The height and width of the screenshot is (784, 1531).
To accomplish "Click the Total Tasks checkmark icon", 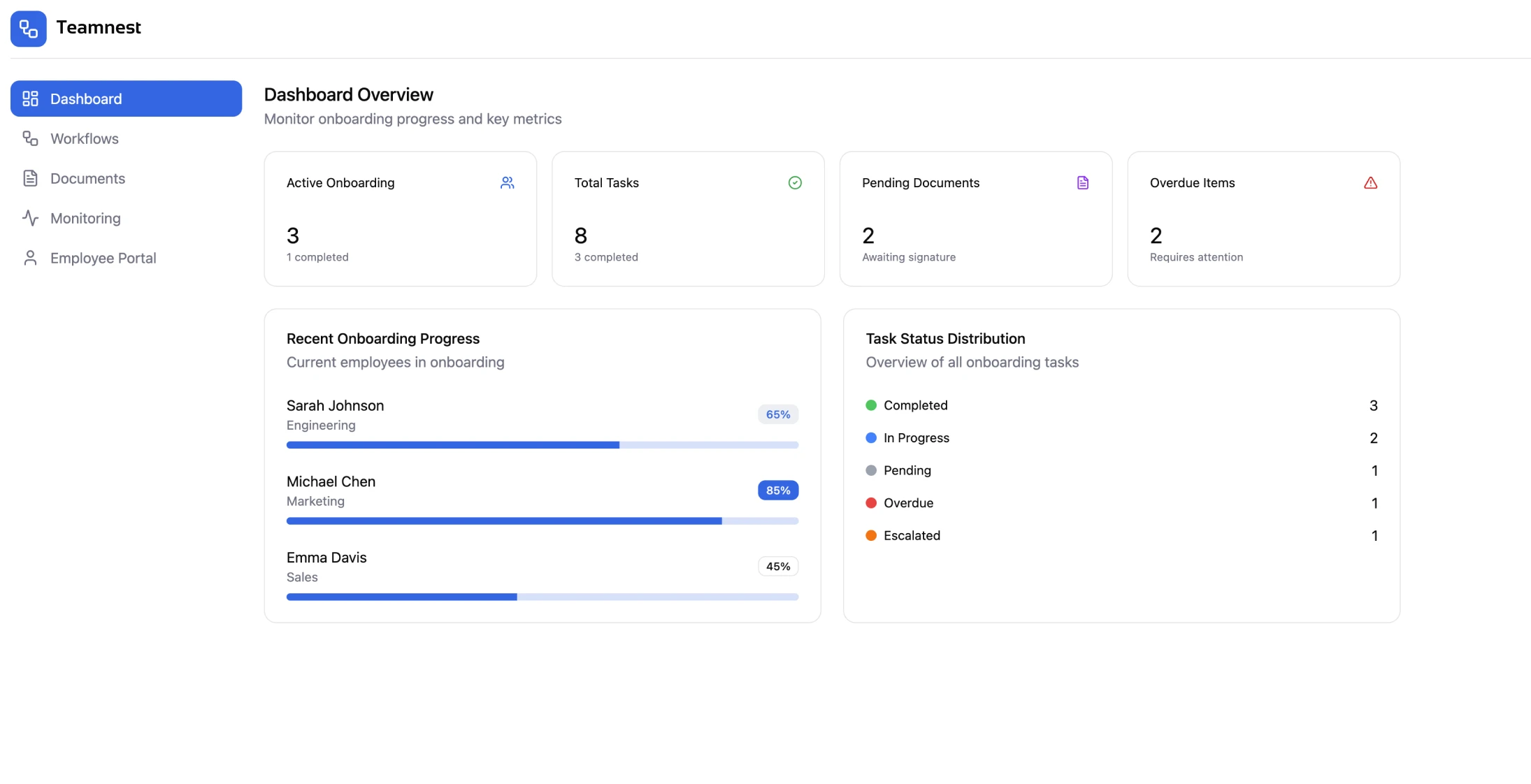I will [796, 182].
